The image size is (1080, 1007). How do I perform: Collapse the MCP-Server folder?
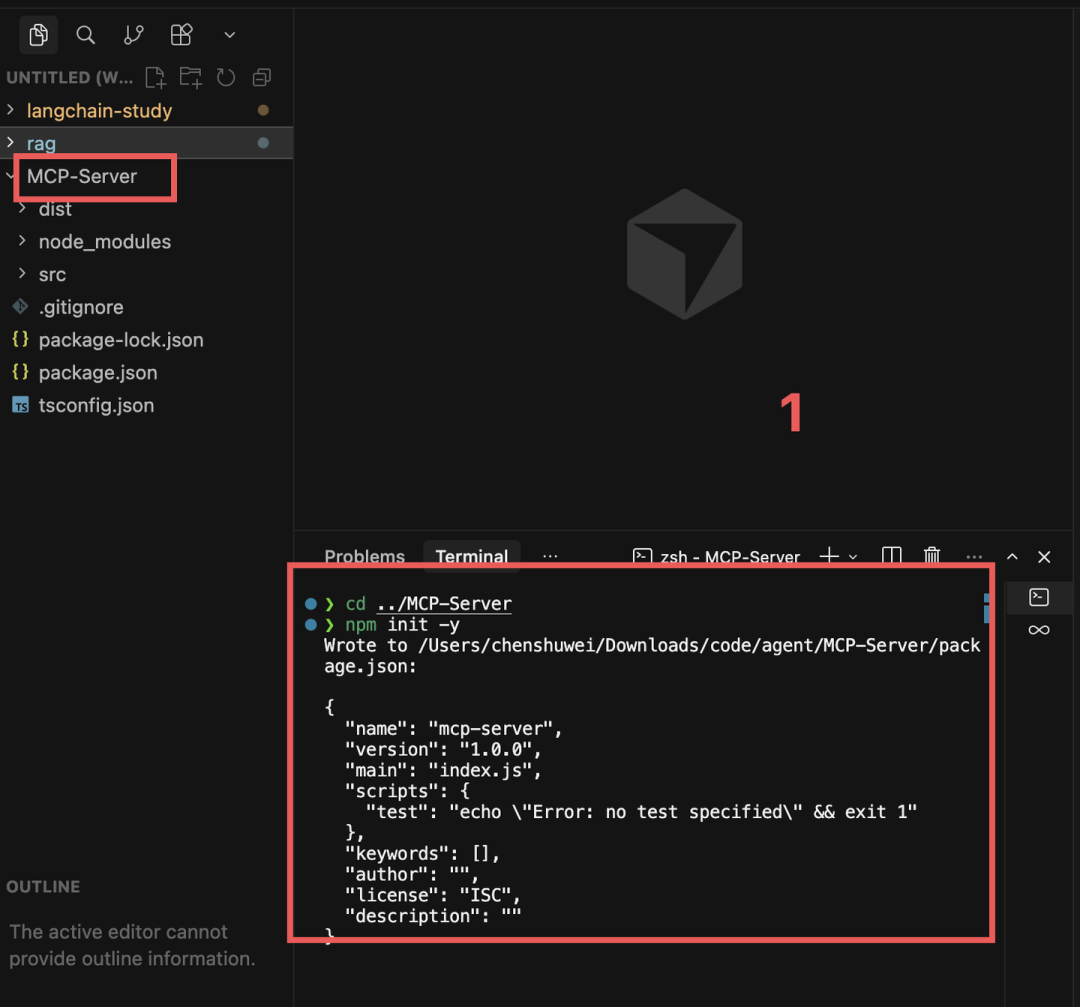tap(10, 176)
